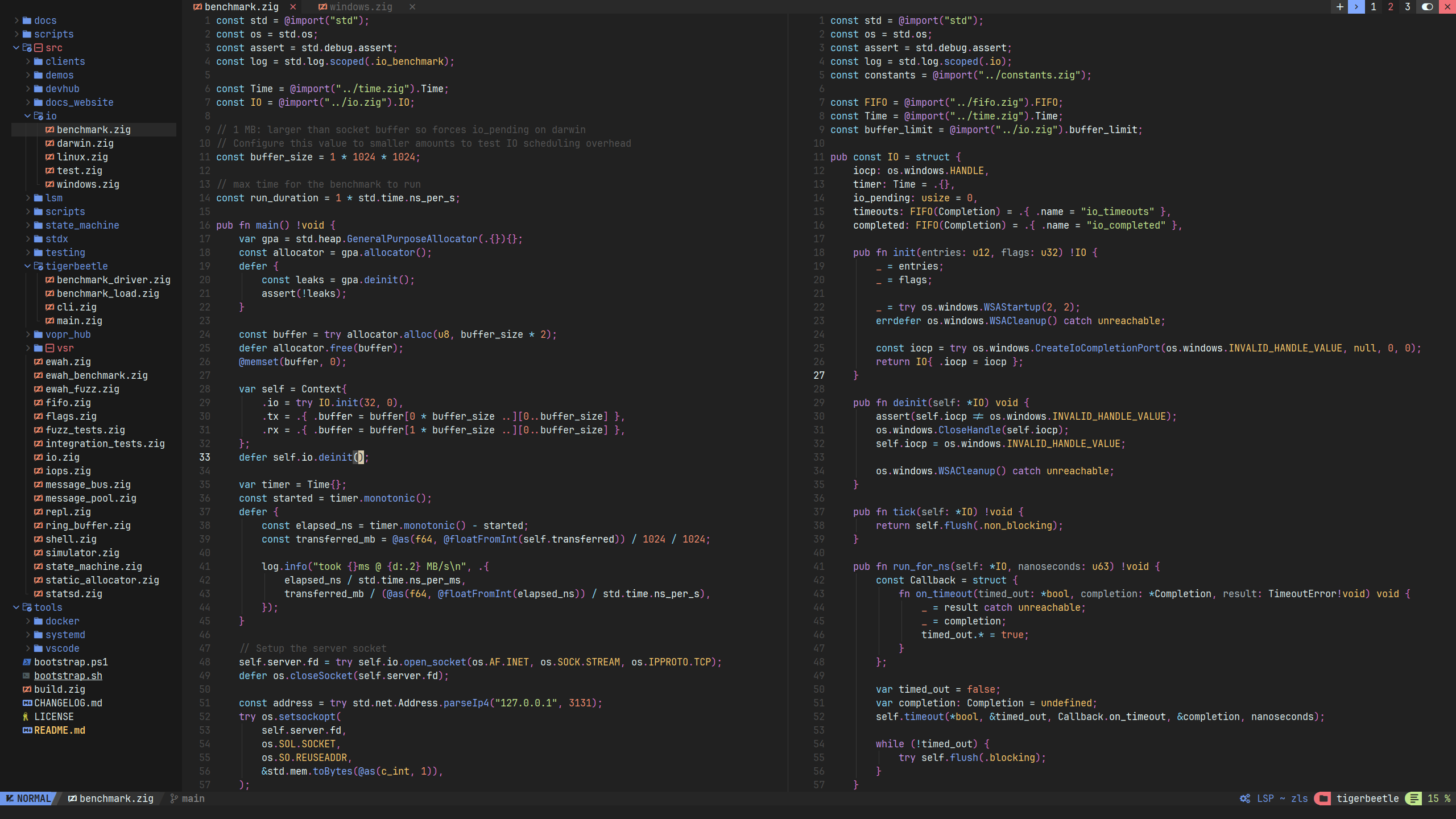Click the zig icon beside main.zig

coord(49,321)
